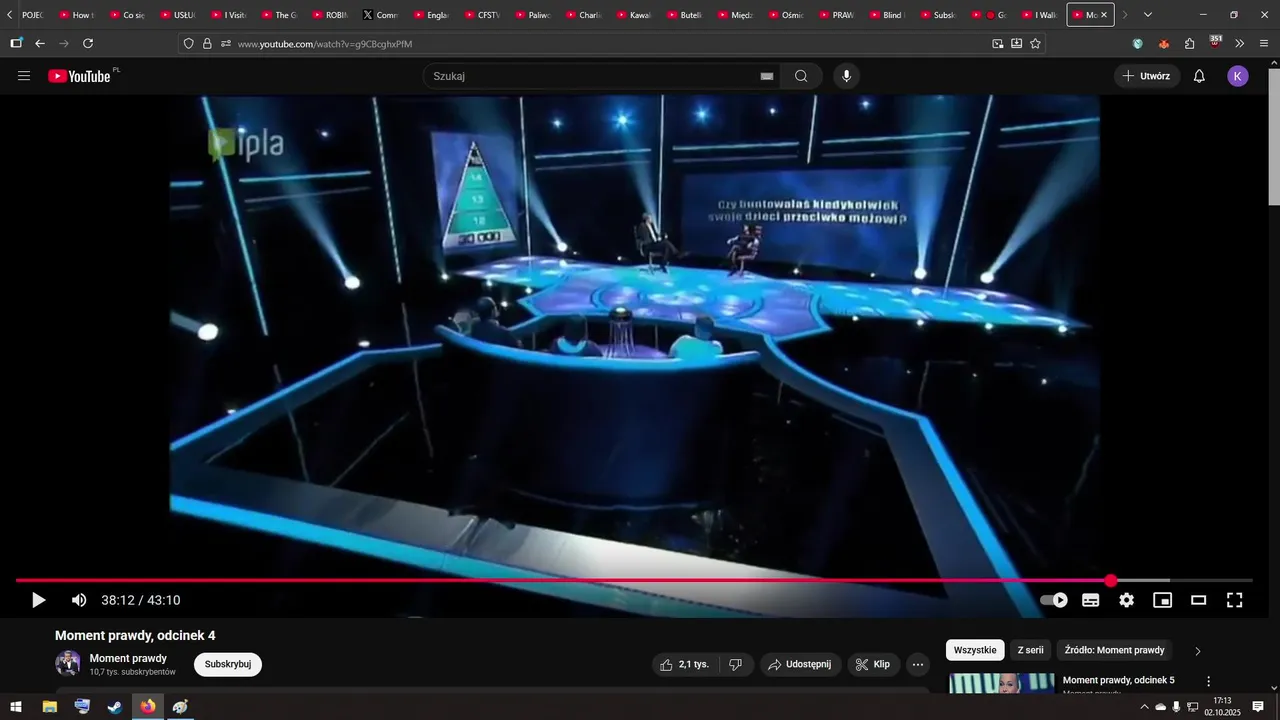
Task: Open the Moment prawdy channel name link
Action: (128, 658)
